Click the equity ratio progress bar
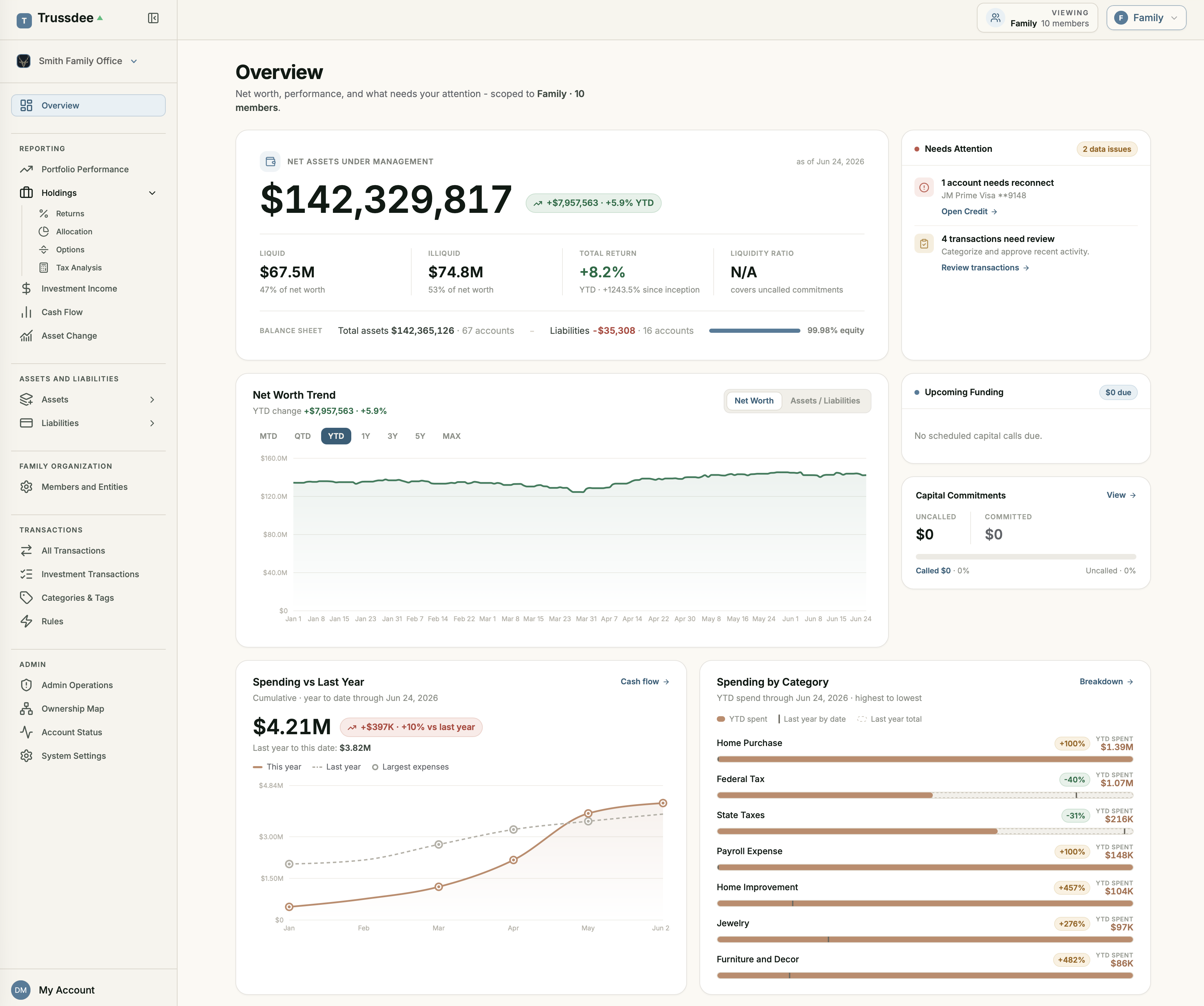Image resolution: width=1204 pixels, height=1006 pixels. pos(755,331)
